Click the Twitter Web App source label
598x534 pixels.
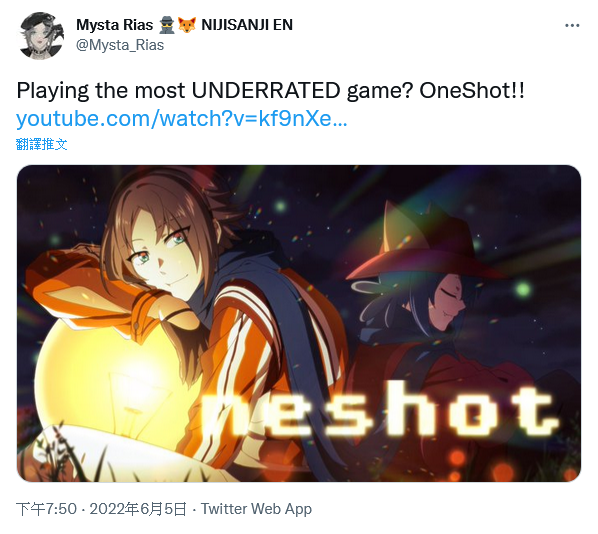256,509
